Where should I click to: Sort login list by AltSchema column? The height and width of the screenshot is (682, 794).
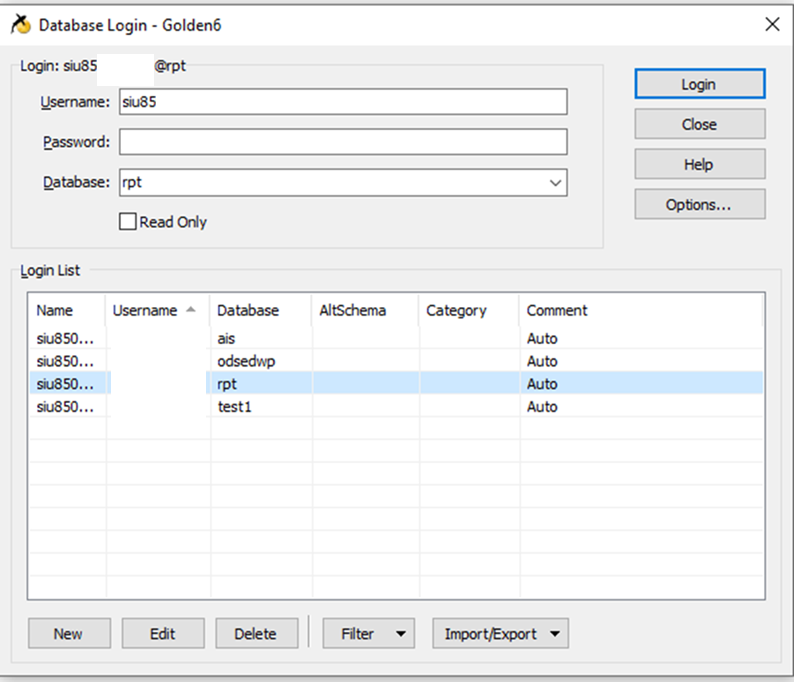pyautogui.click(x=365, y=310)
